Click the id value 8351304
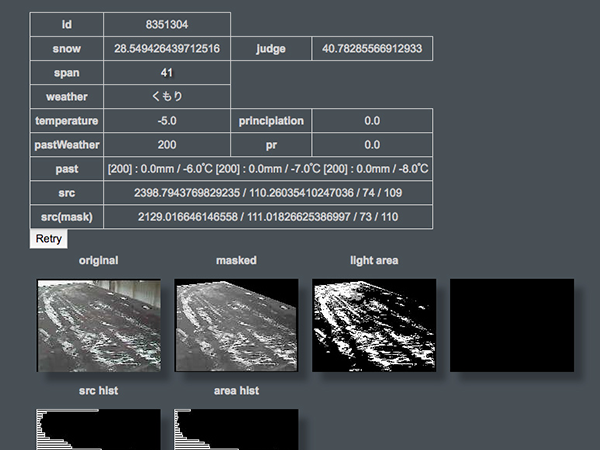Image resolution: width=600 pixels, height=450 pixels. click(167, 24)
